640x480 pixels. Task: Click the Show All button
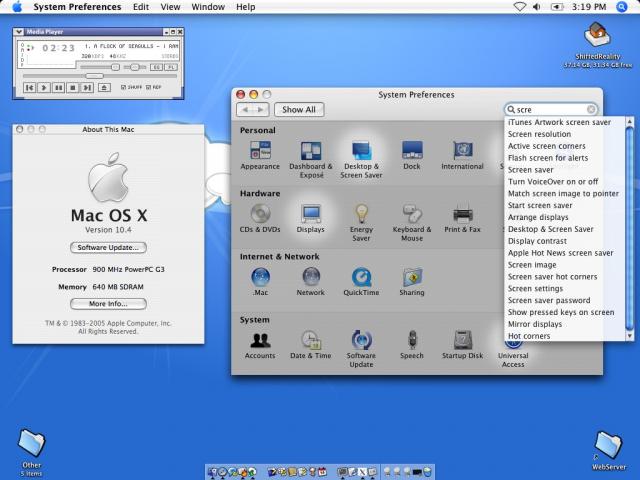pyautogui.click(x=299, y=110)
